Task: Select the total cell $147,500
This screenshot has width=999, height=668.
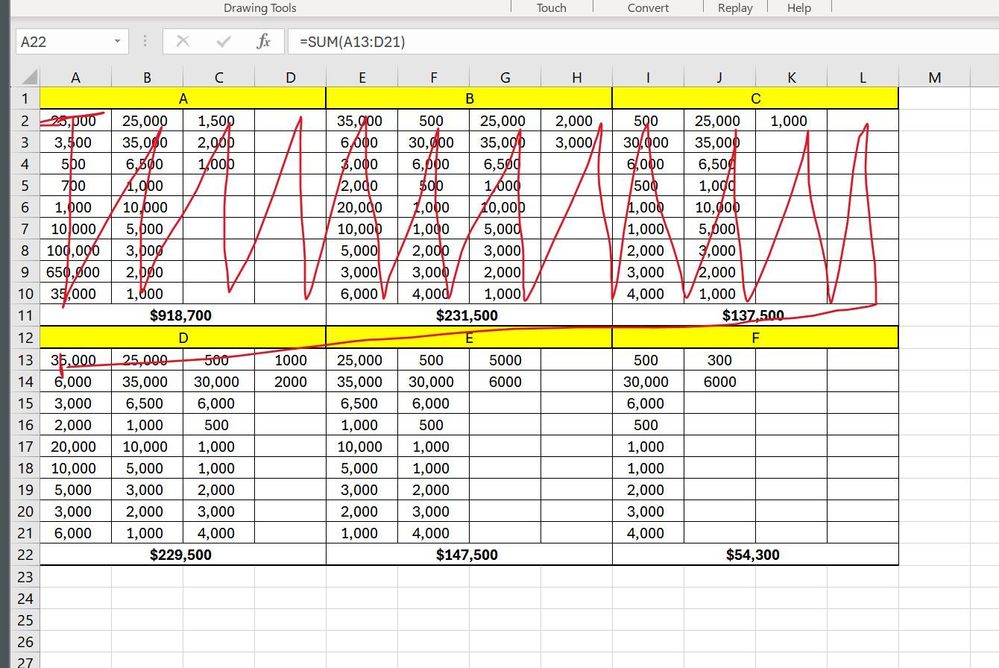Action: coord(469,555)
